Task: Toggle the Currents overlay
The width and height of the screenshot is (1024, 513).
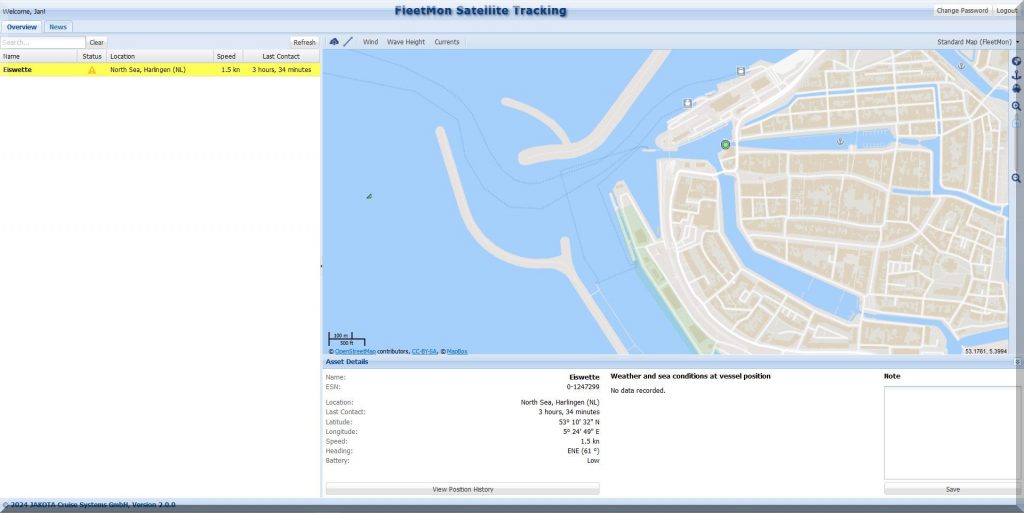Action: tap(447, 42)
